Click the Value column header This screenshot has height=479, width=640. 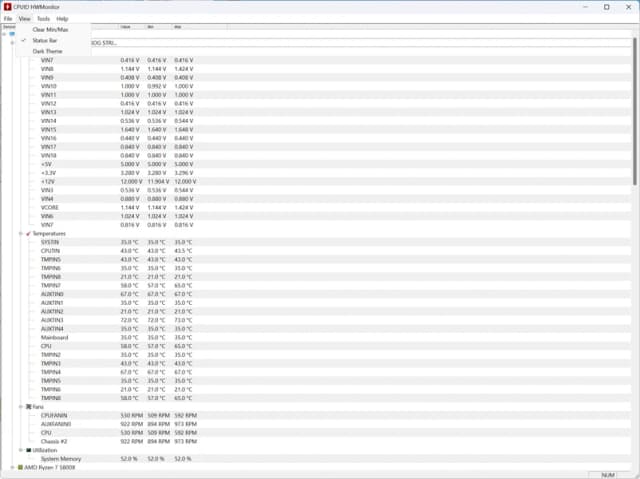pyautogui.click(x=131, y=27)
